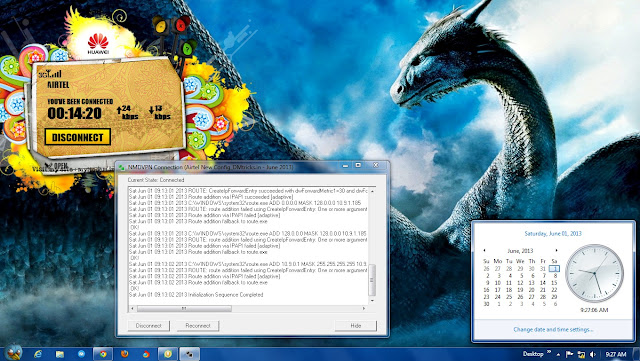Select June 12 in the calendar
Screen dimensions: 640x361
[520, 283]
